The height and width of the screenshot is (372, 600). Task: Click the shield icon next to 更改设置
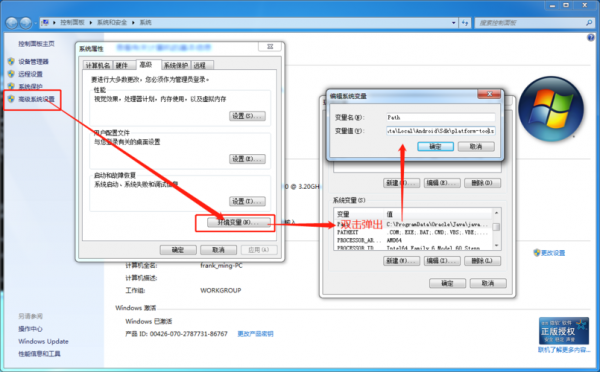(536, 253)
